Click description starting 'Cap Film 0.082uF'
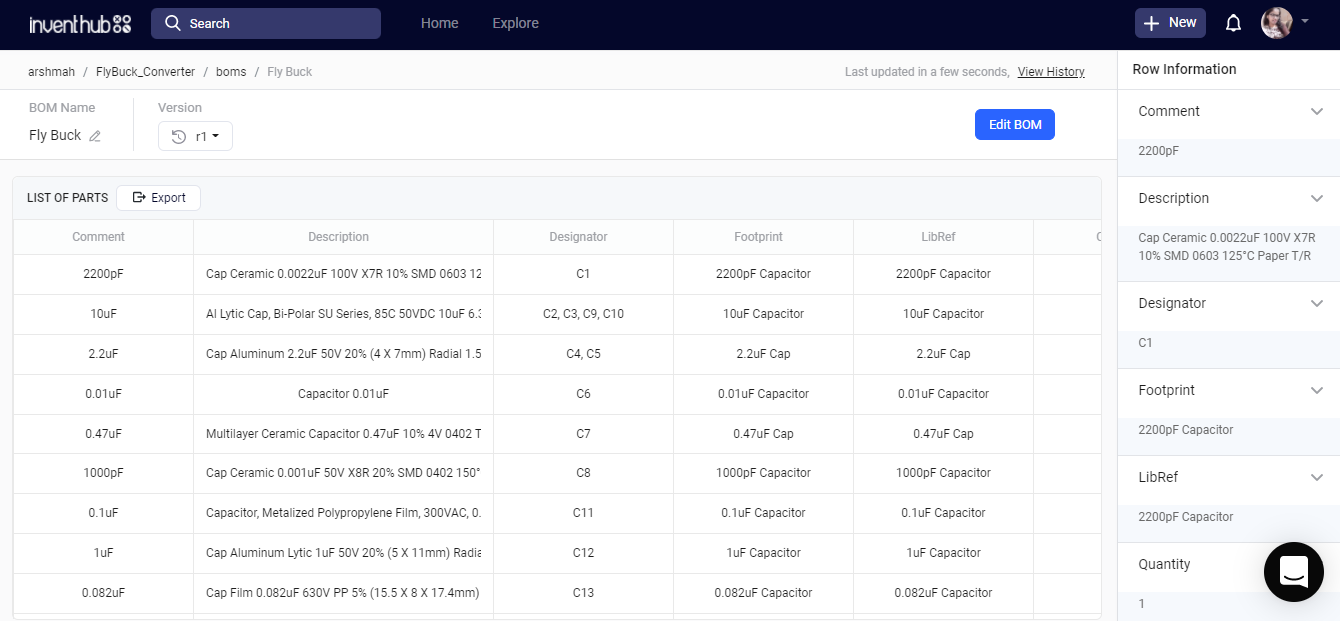The image size is (1340, 621). (343, 593)
